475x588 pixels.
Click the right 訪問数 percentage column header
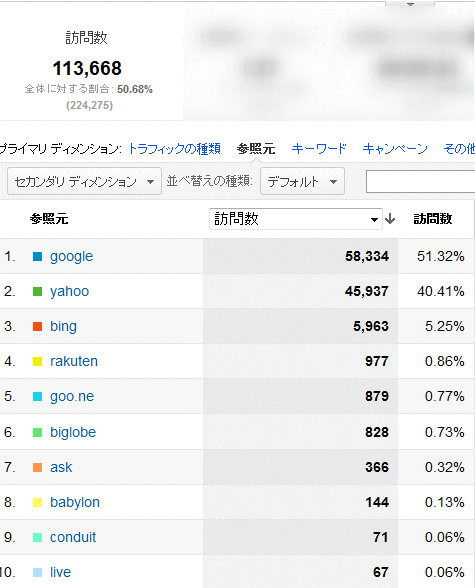pyautogui.click(x=433, y=219)
